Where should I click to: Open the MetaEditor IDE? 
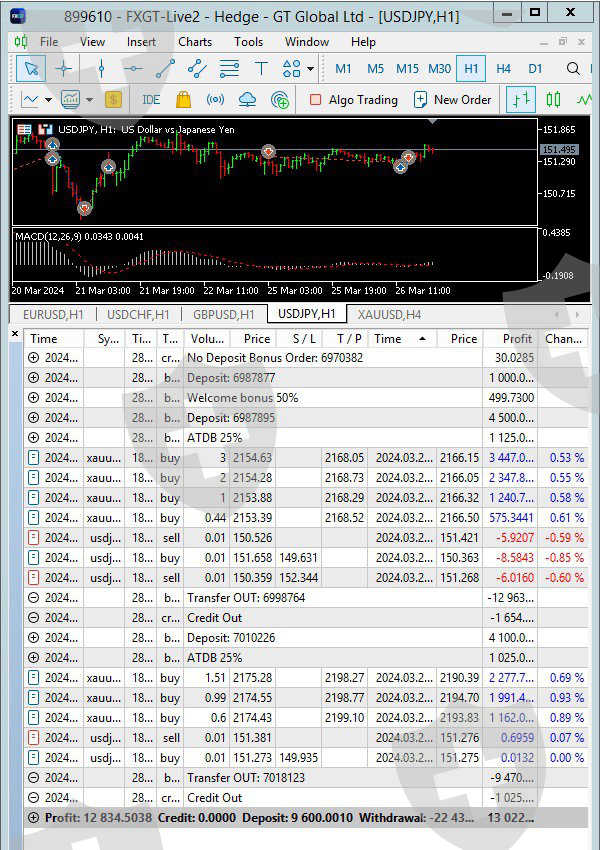(x=151, y=100)
